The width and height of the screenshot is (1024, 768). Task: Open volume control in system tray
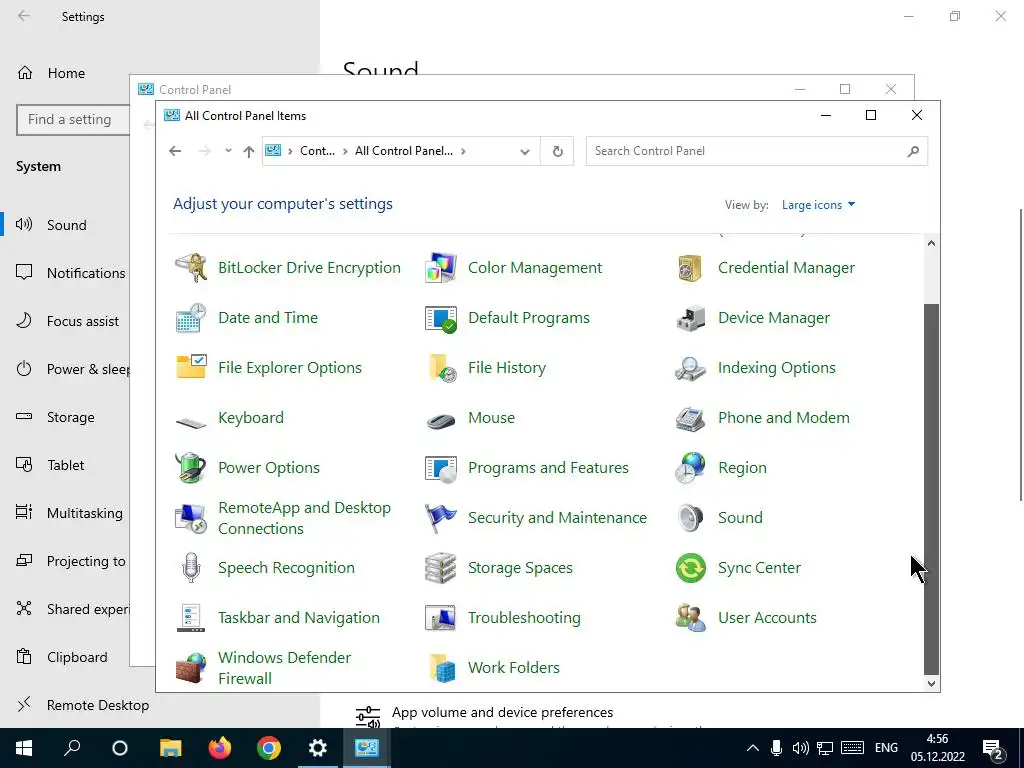click(x=801, y=748)
